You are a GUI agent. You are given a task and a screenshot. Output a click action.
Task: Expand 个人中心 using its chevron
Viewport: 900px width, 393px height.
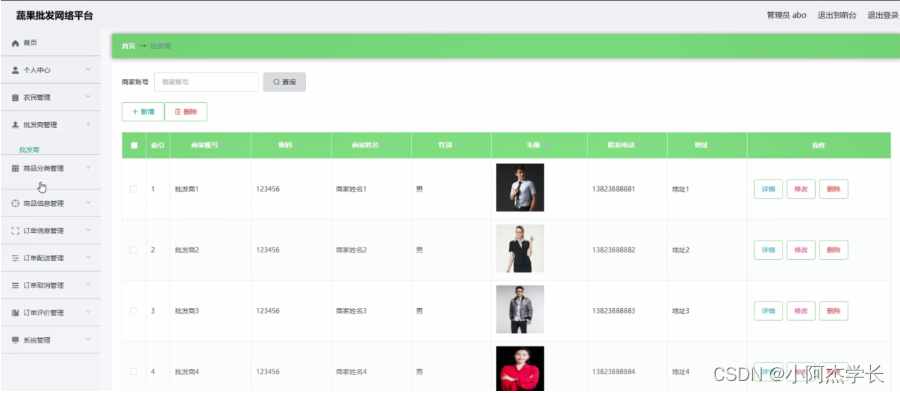pyautogui.click(x=88, y=69)
